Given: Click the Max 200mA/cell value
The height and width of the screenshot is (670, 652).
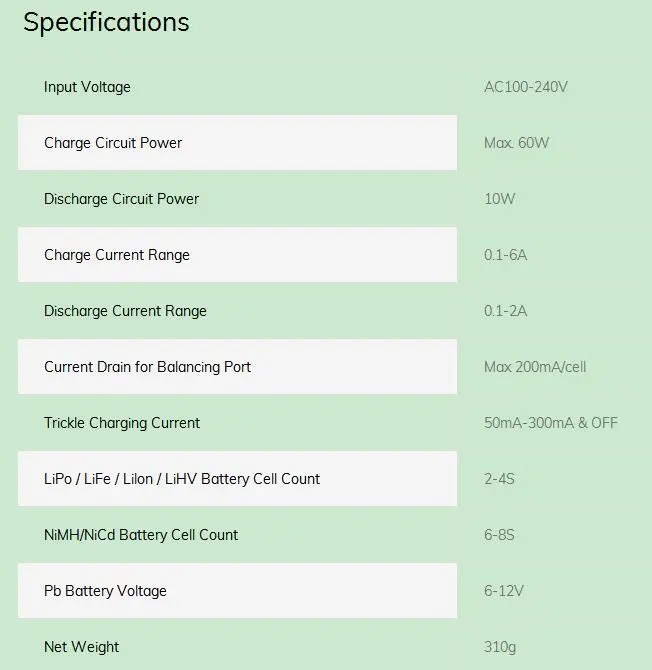Looking at the screenshot, I should tap(535, 367).
